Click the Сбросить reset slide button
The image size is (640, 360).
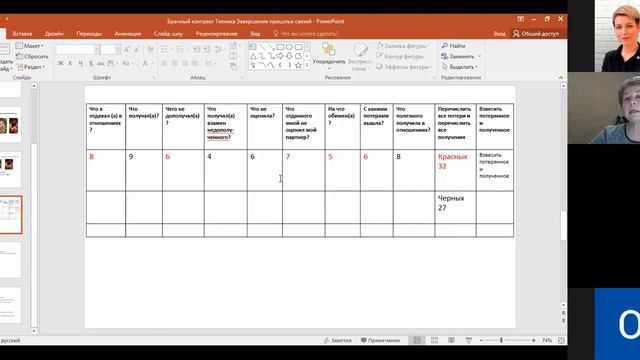32,56
